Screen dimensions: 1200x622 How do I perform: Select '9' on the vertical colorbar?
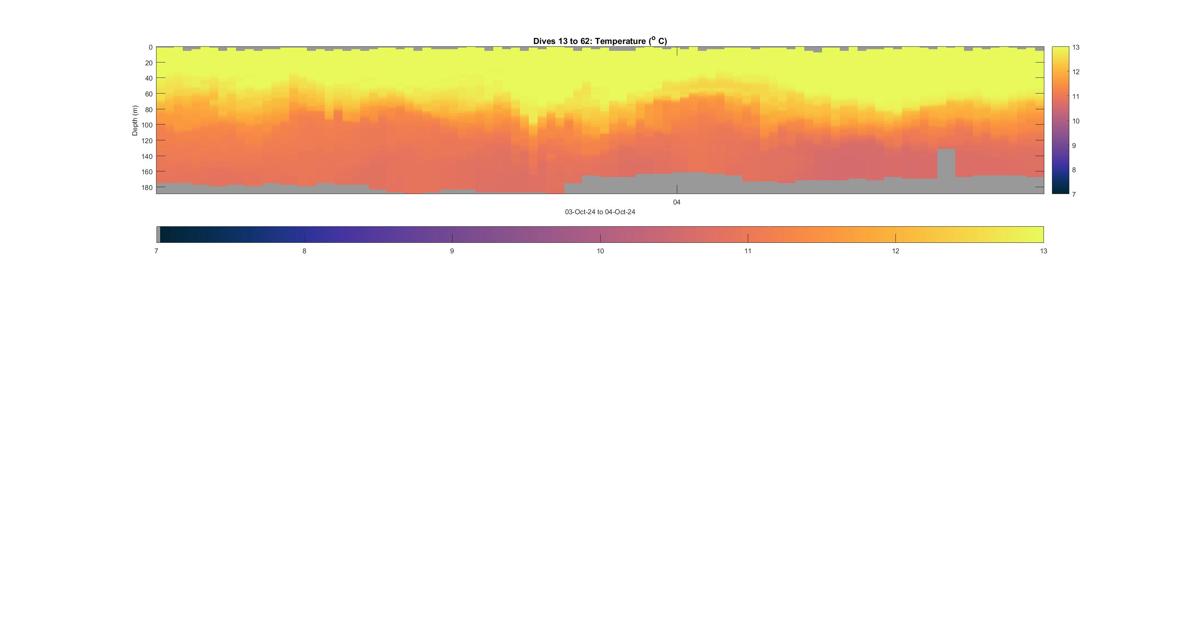(x=1075, y=145)
